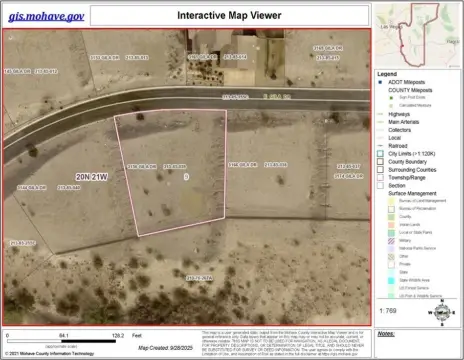Click the Township/Range box symbol
The height and width of the screenshot is (360, 464).
(380, 178)
